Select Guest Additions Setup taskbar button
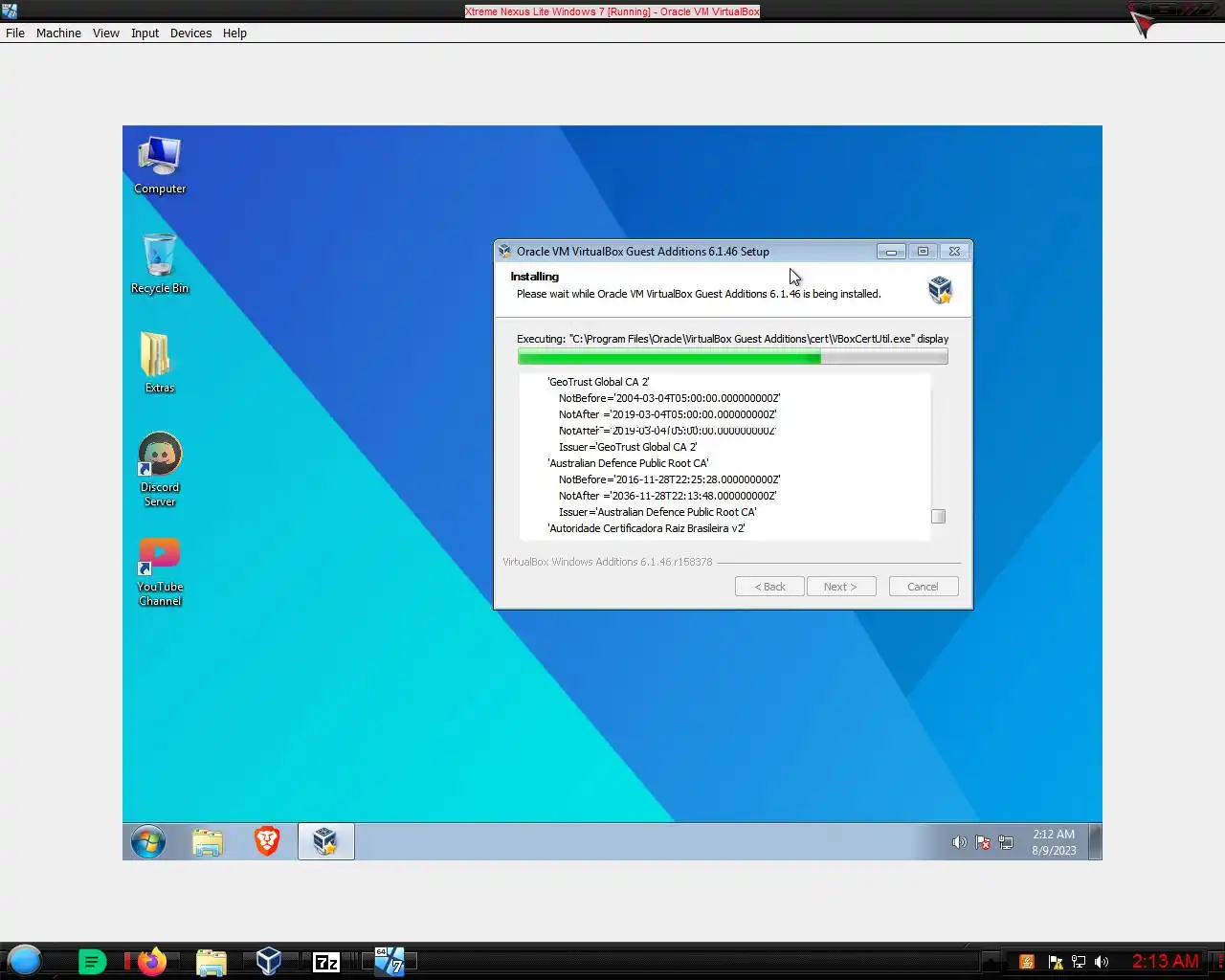The width and height of the screenshot is (1225, 980). point(325,841)
